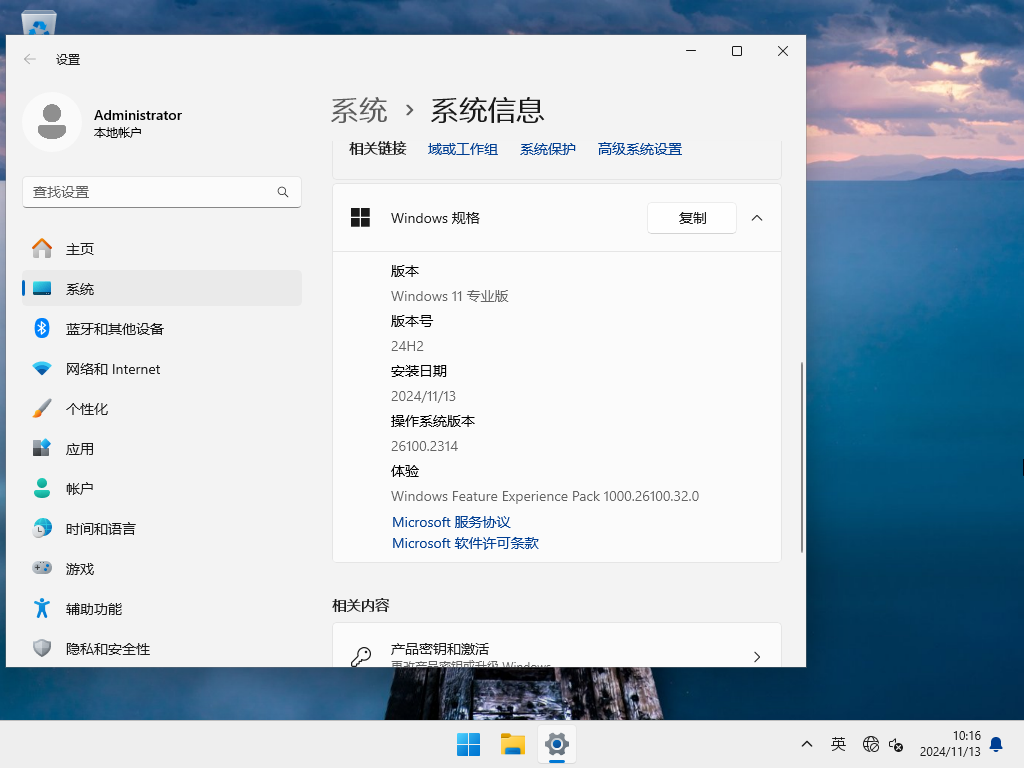1024x768 pixels.
Task: Click the 复制 button for Windows 规格
Action: (x=691, y=218)
